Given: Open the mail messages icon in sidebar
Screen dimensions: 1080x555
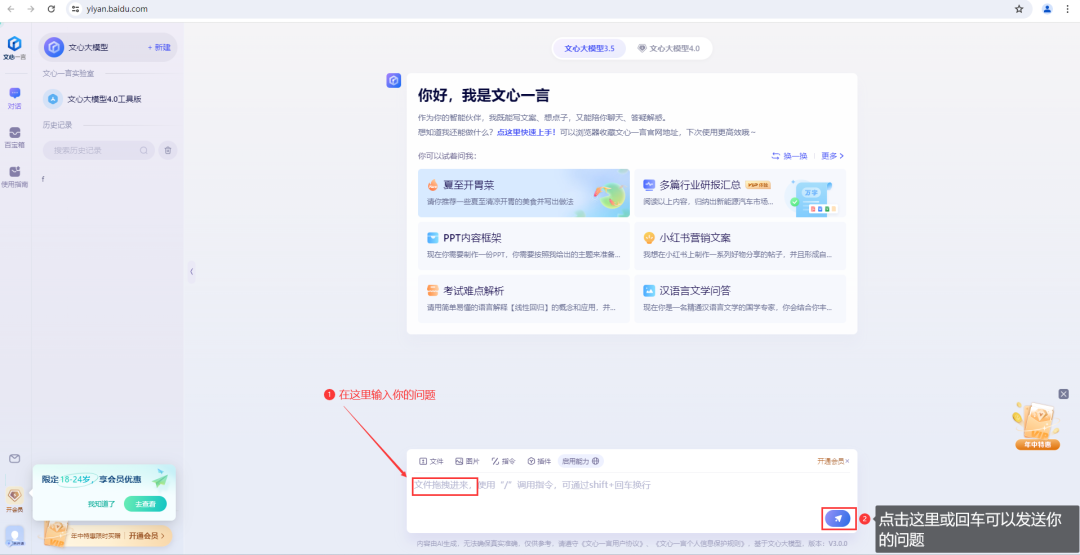Looking at the screenshot, I should coord(14,459).
